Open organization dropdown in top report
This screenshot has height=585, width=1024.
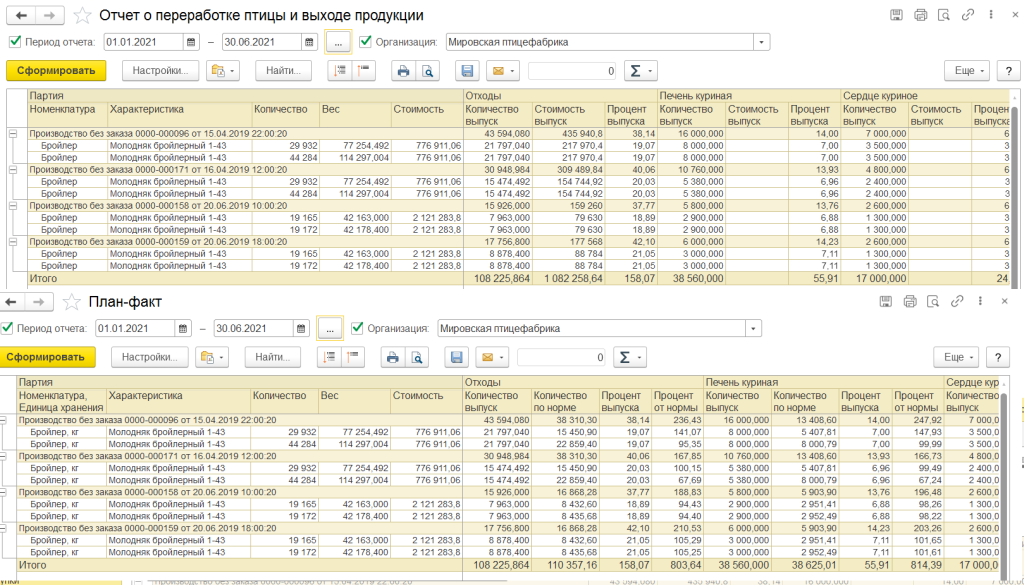pos(762,42)
